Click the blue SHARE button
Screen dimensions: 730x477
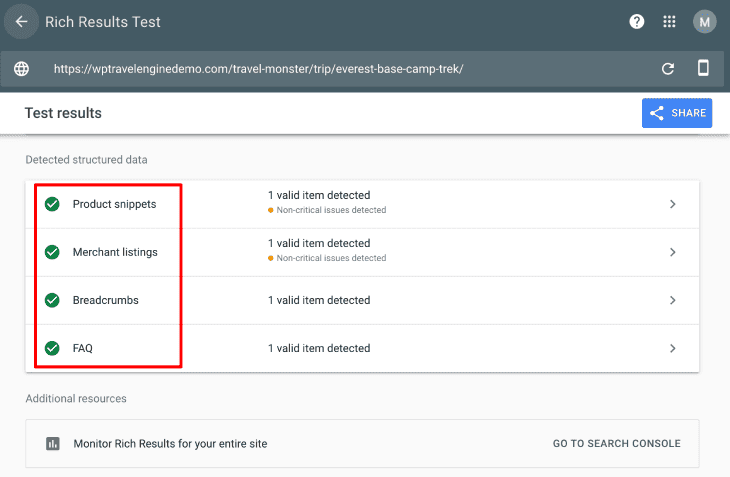(677, 113)
